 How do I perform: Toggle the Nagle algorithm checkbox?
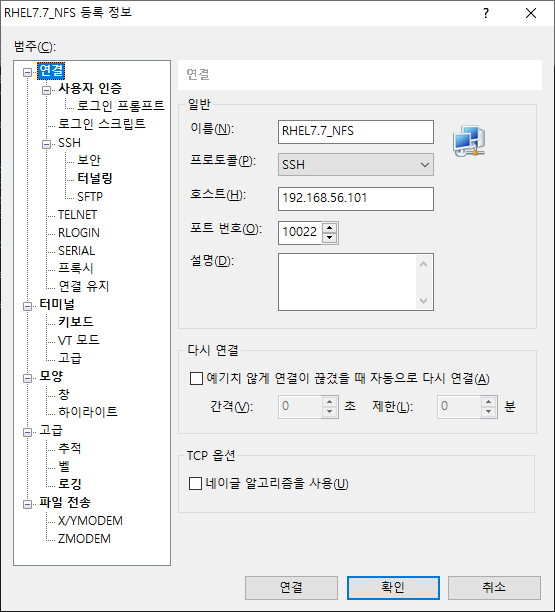pos(195,483)
